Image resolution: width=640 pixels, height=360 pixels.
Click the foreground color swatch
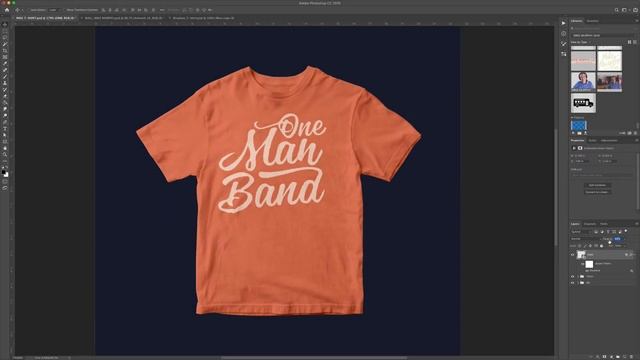click(x=4, y=172)
